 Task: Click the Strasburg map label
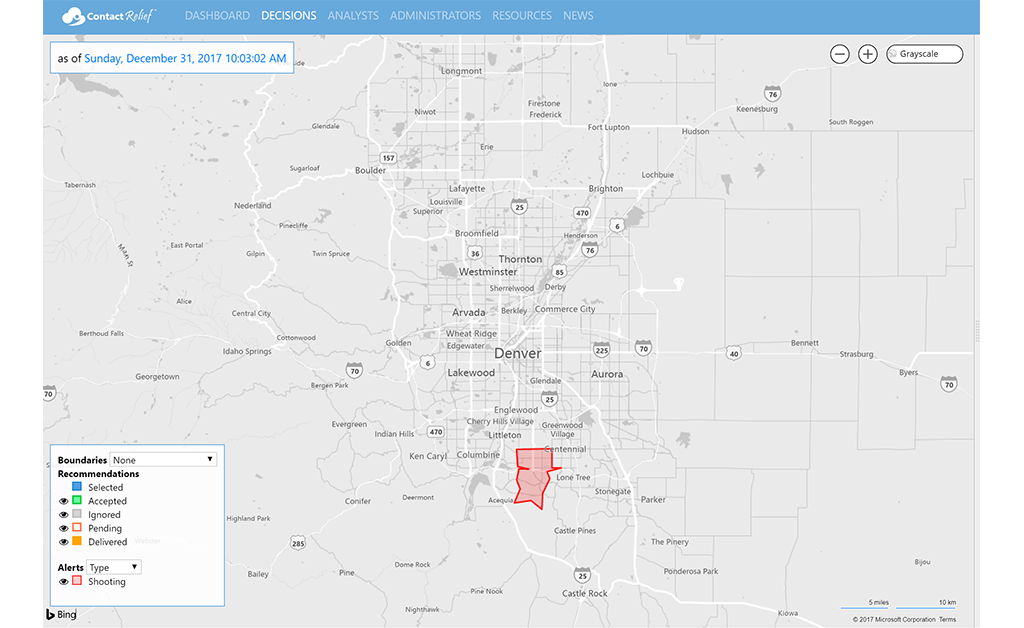[856, 354]
